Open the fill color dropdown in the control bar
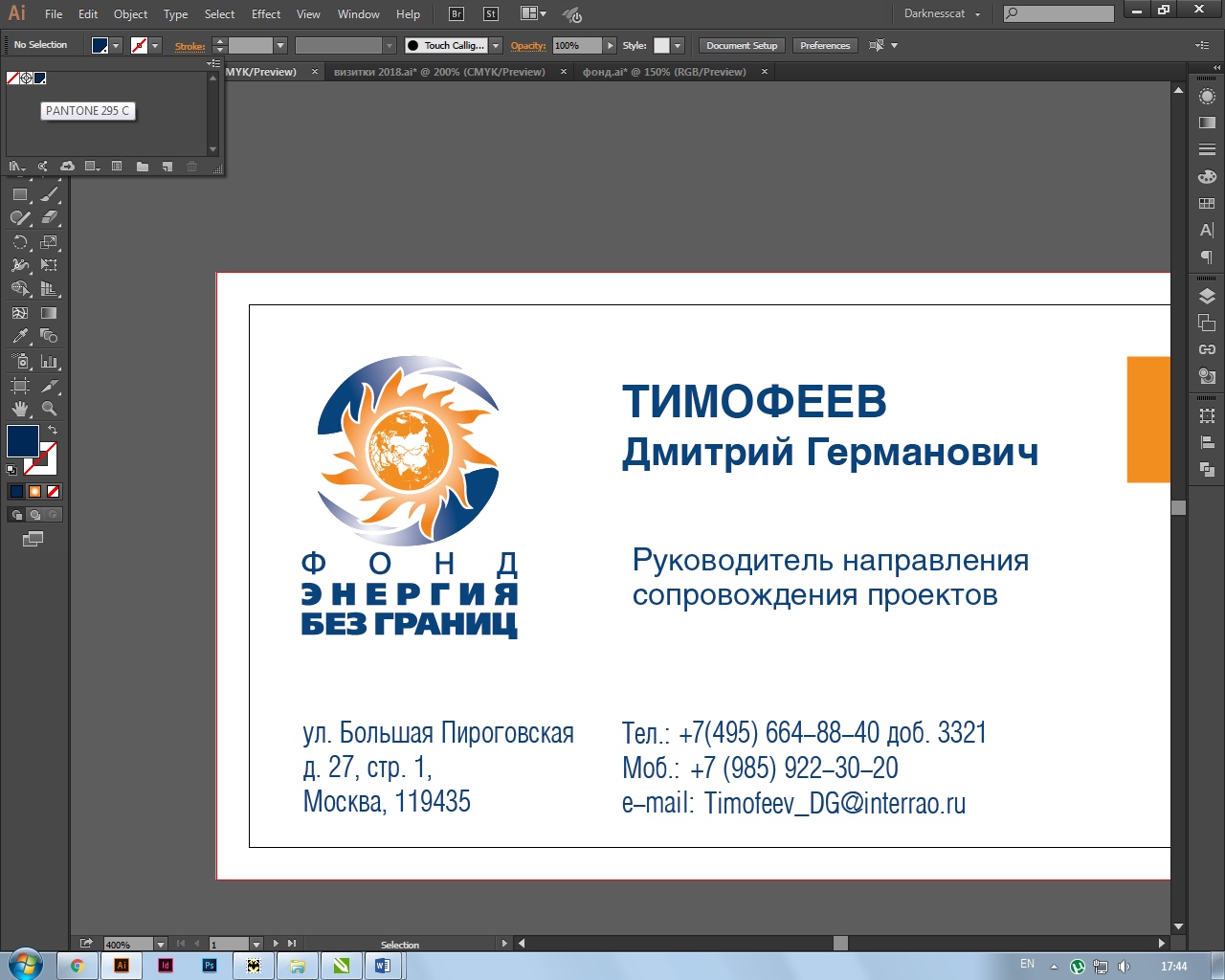Image resolution: width=1225 pixels, height=980 pixels. 116,46
